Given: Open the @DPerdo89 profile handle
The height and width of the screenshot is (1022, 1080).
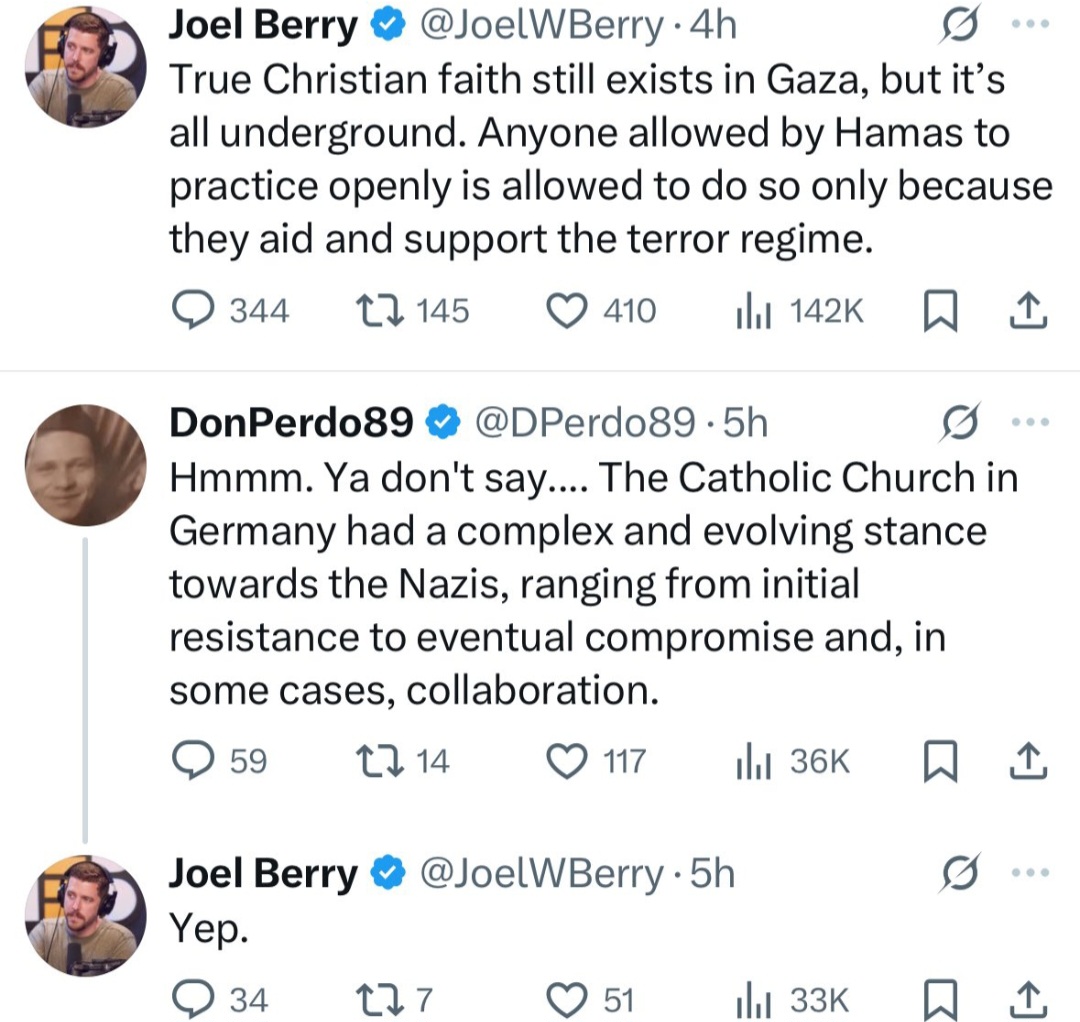Looking at the screenshot, I should pos(585,421).
